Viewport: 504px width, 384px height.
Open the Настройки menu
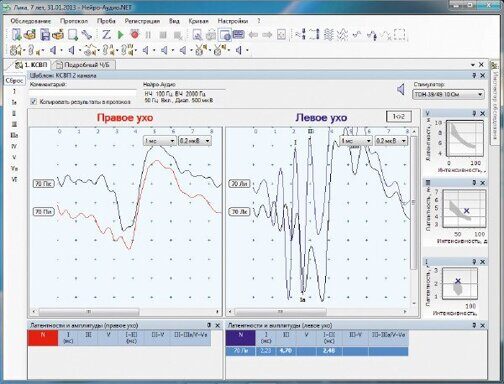(x=233, y=21)
